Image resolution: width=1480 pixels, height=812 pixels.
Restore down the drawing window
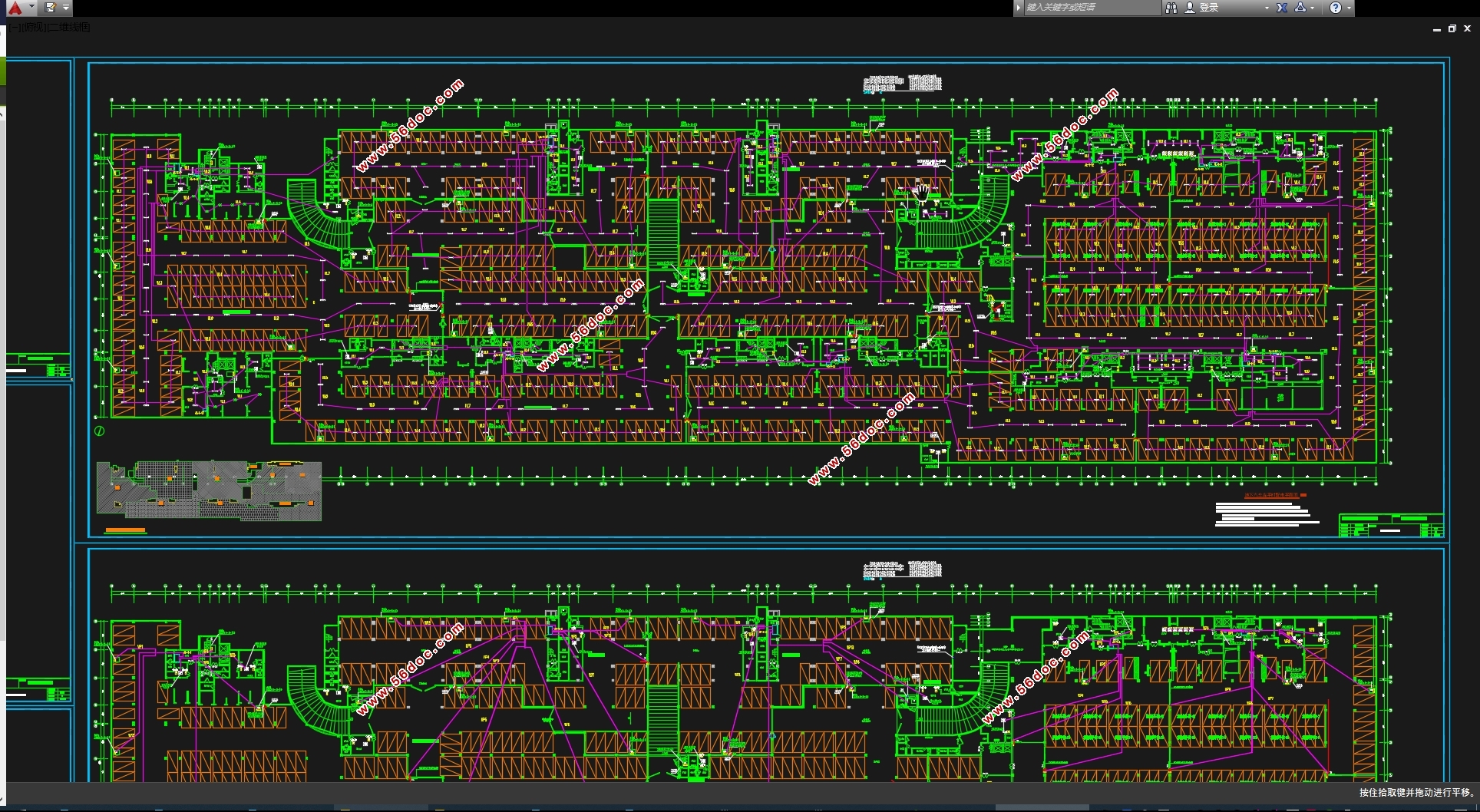(x=1452, y=28)
